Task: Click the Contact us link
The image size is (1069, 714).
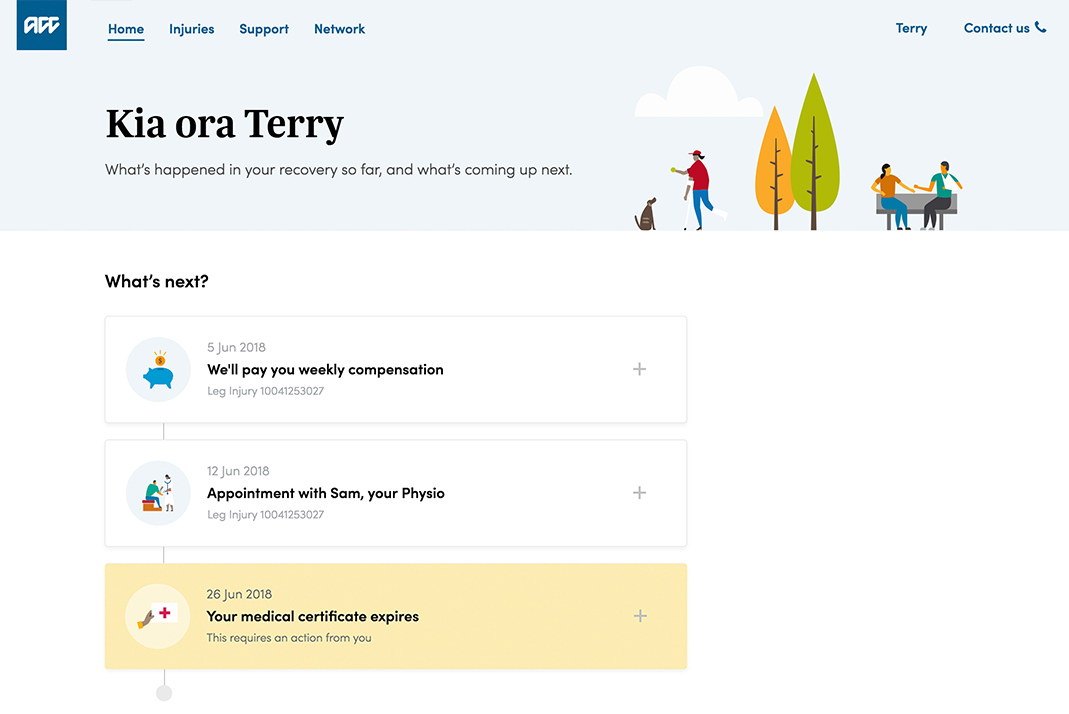Action: (996, 28)
